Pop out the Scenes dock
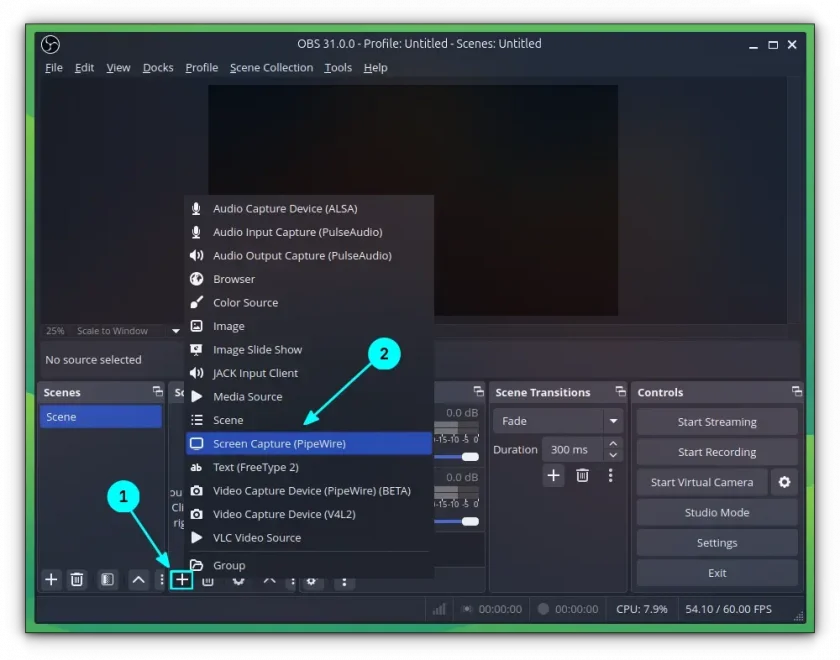This screenshot has height=660, width=840. click(158, 392)
